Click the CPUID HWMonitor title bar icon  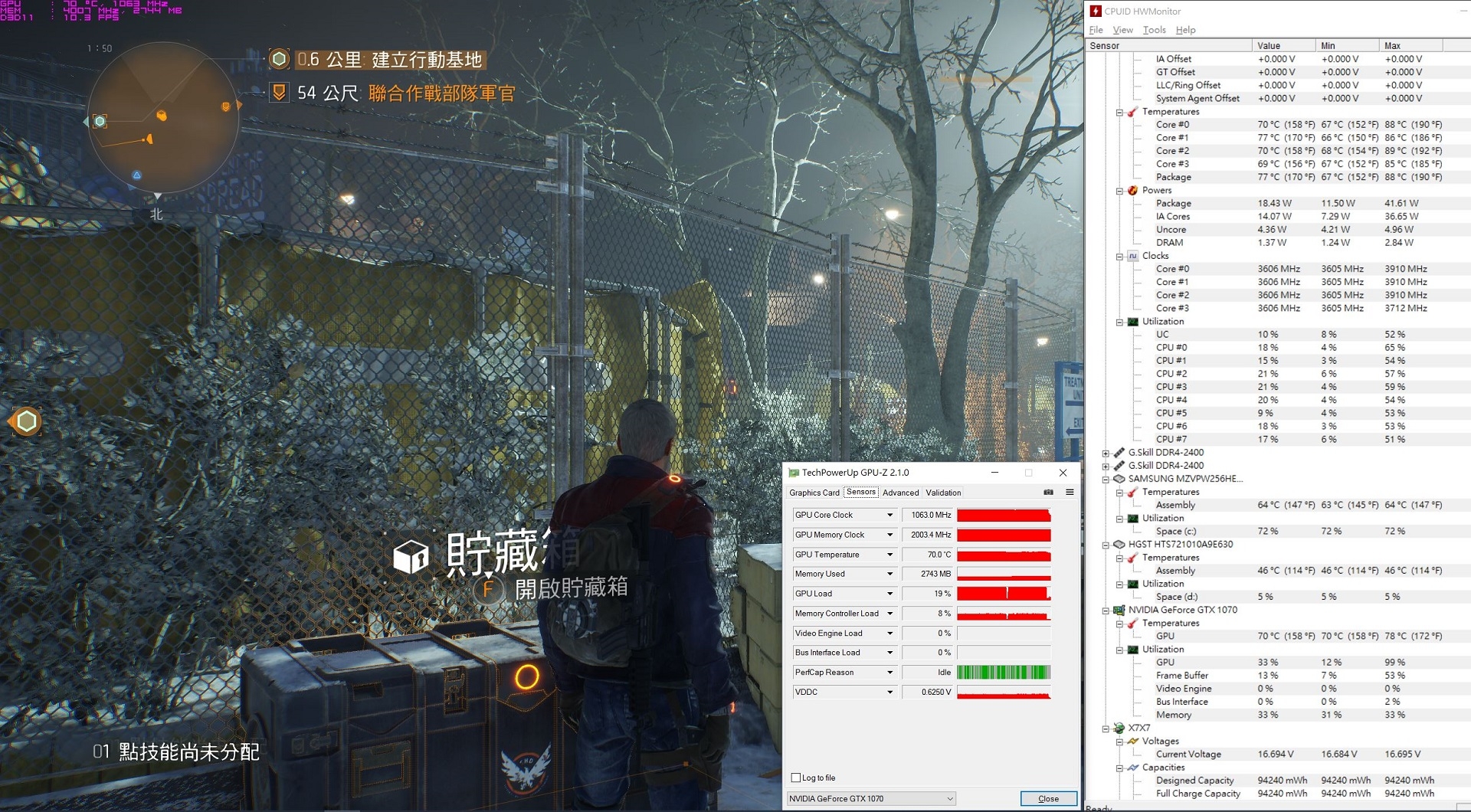click(x=1096, y=11)
